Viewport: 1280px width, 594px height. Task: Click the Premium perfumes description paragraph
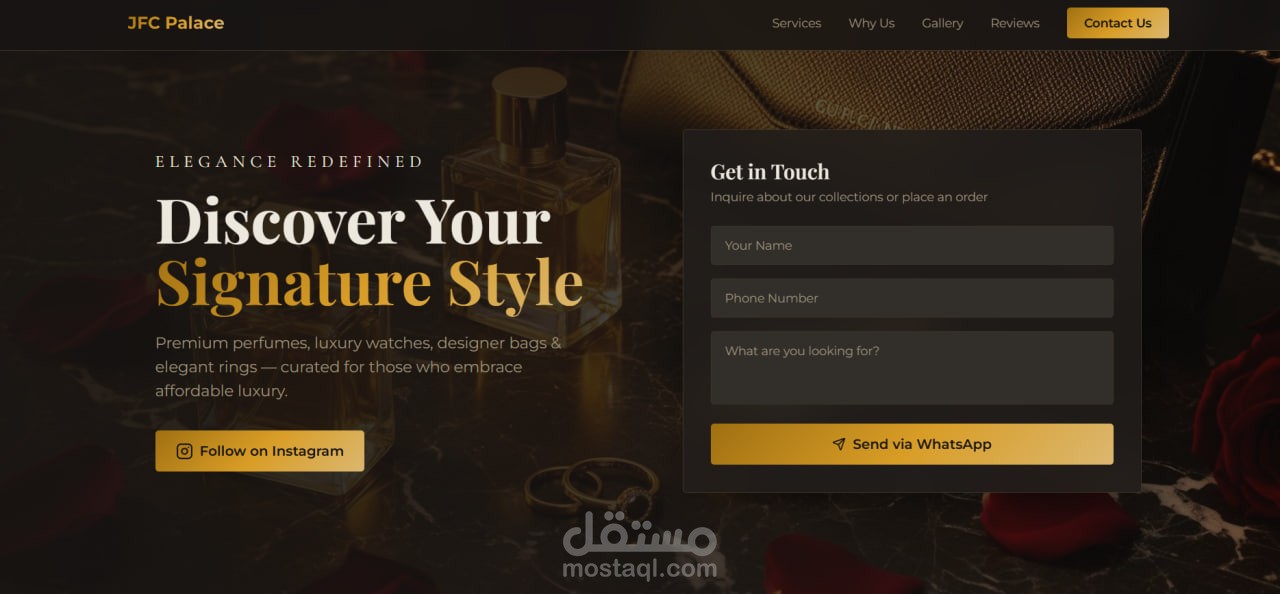point(358,367)
